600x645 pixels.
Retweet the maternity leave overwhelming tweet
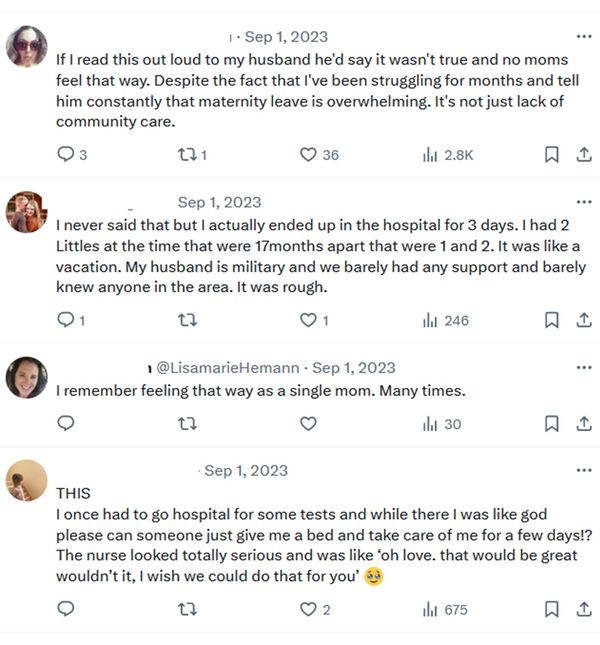(186, 155)
